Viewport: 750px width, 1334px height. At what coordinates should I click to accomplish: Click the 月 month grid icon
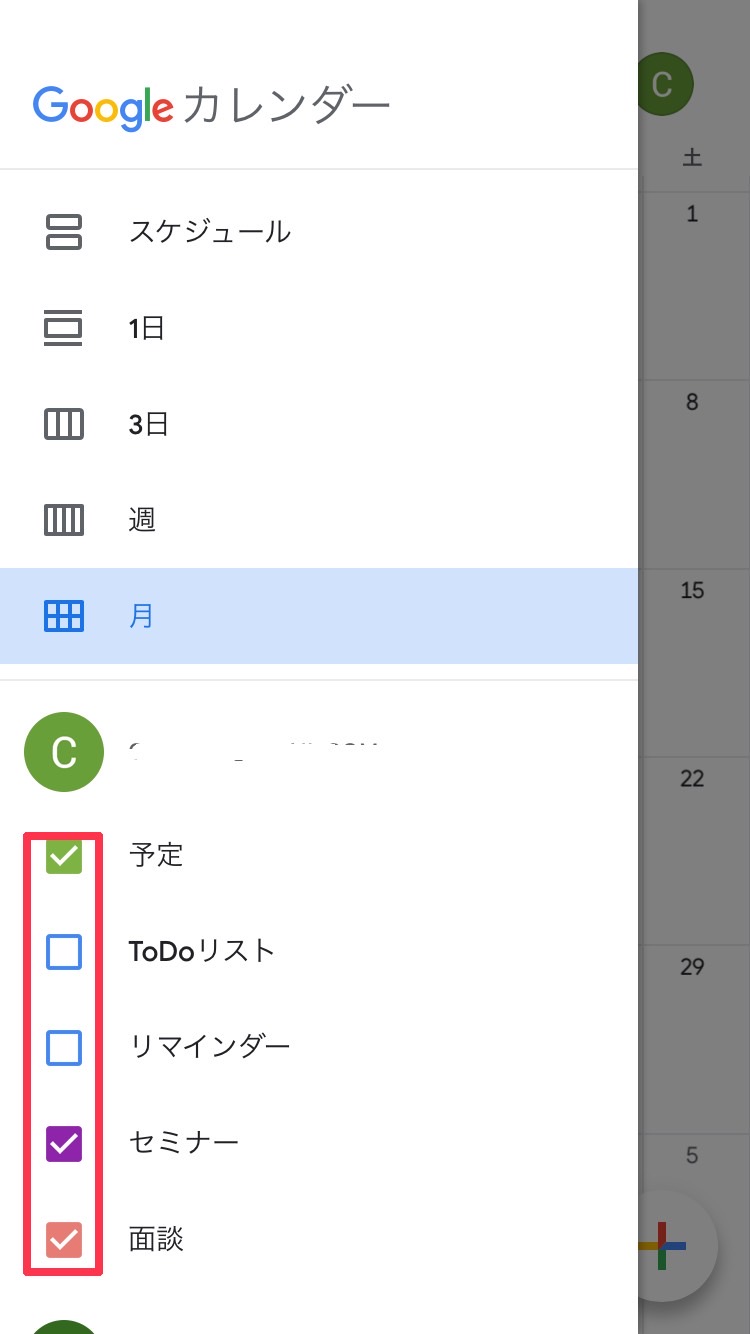point(64,615)
